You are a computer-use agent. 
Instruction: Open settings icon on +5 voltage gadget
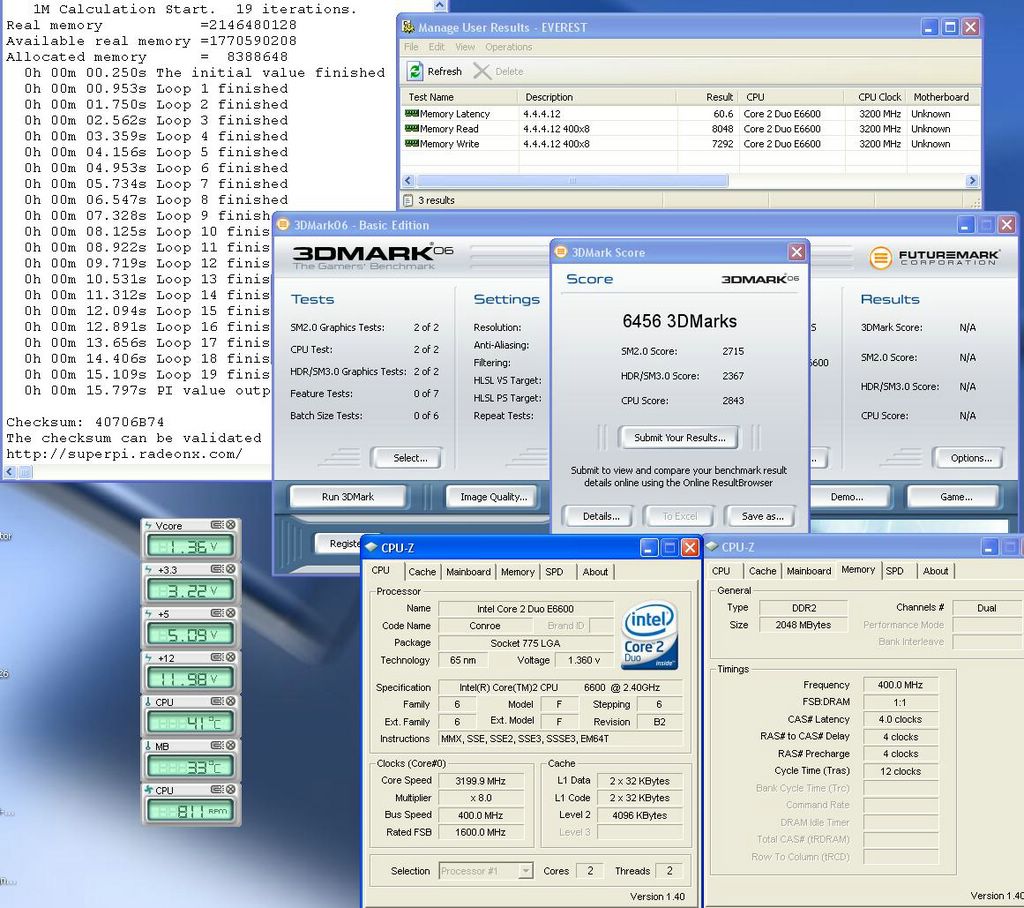click(217, 613)
